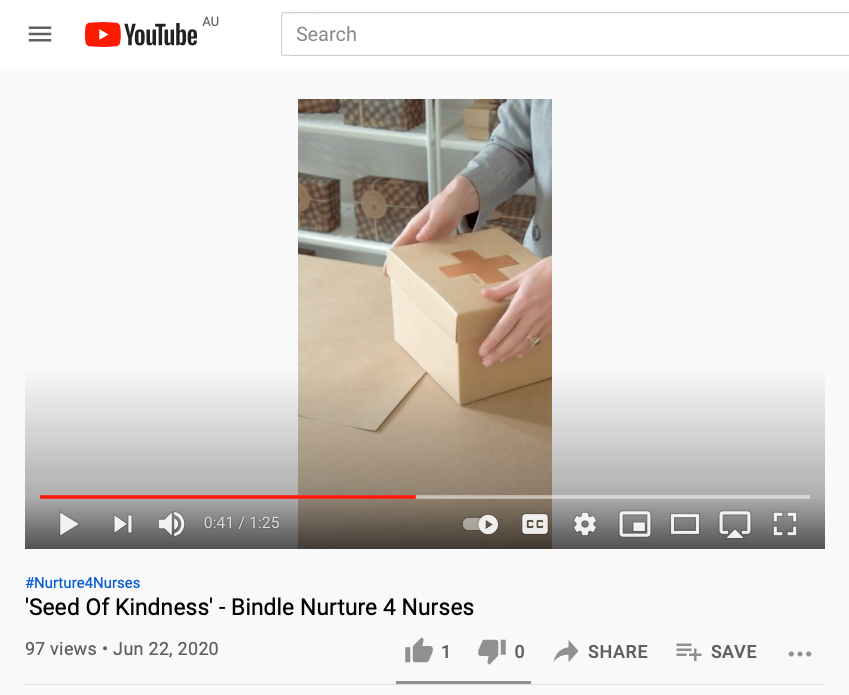This screenshot has height=695, width=849.
Task: Turn on closed captions
Action: point(534,524)
